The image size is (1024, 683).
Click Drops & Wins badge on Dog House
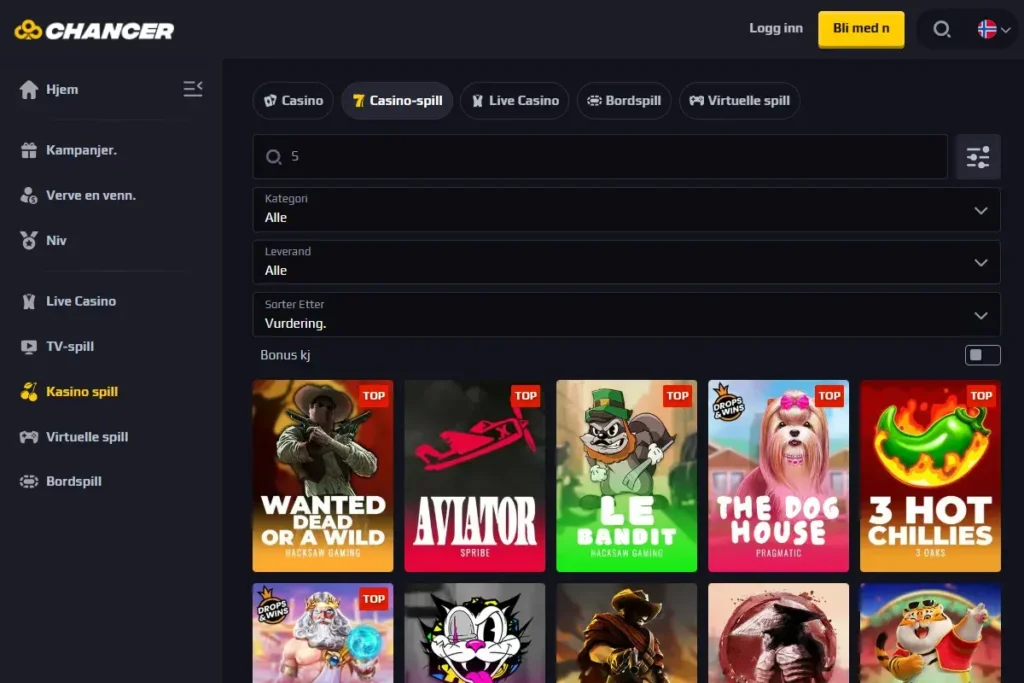point(728,403)
